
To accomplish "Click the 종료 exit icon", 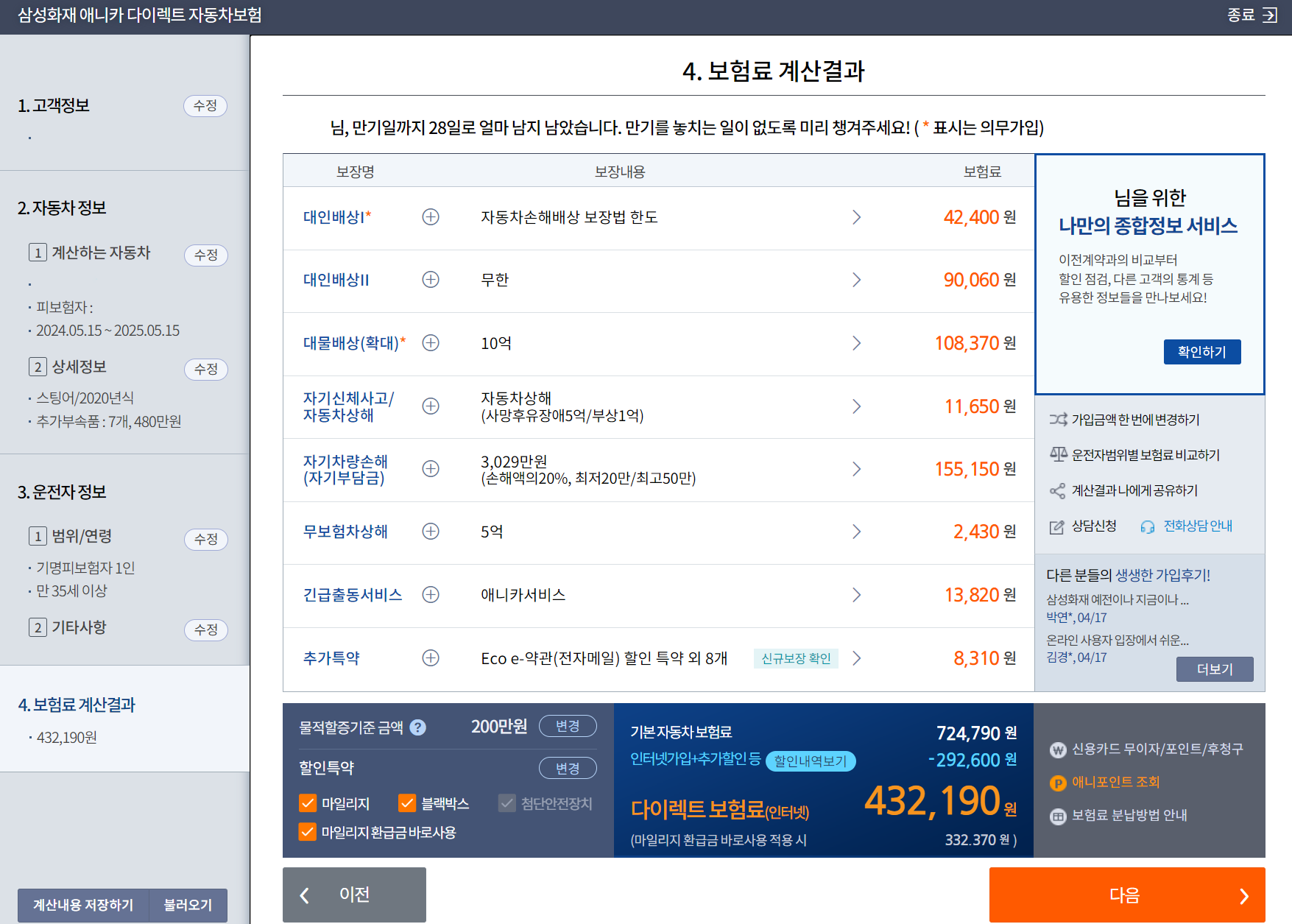I will (x=1270, y=15).
